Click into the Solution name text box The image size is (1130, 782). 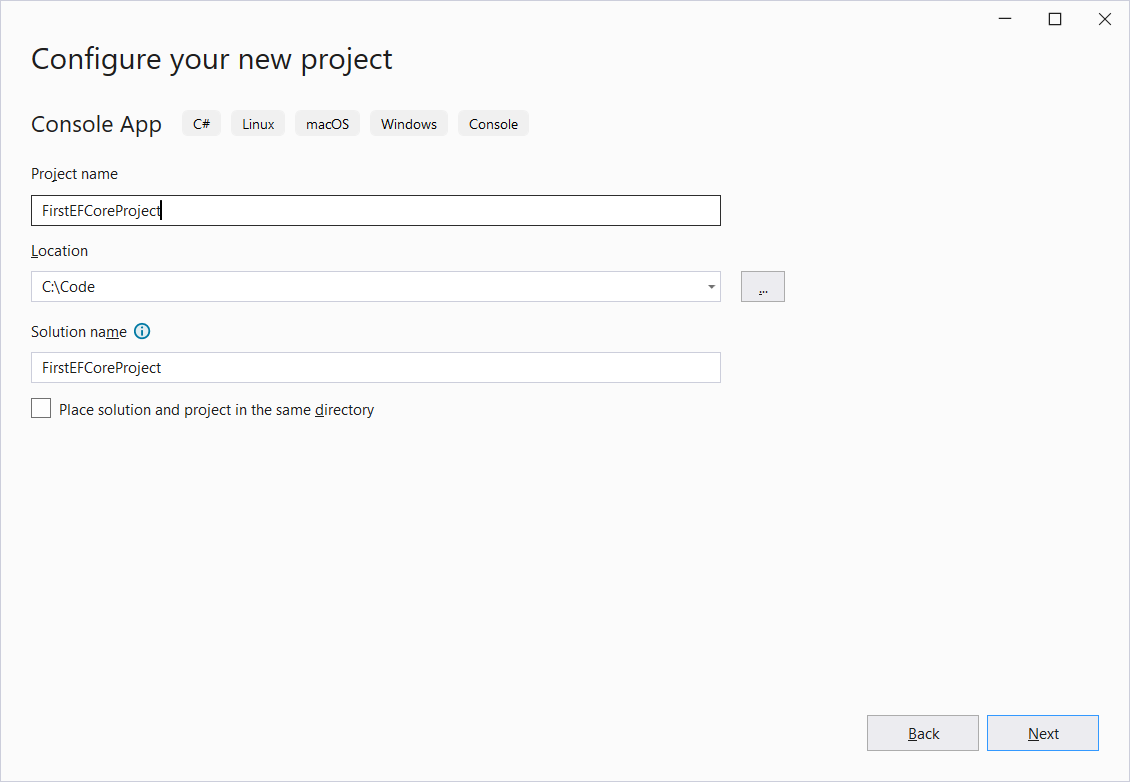pos(375,368)
